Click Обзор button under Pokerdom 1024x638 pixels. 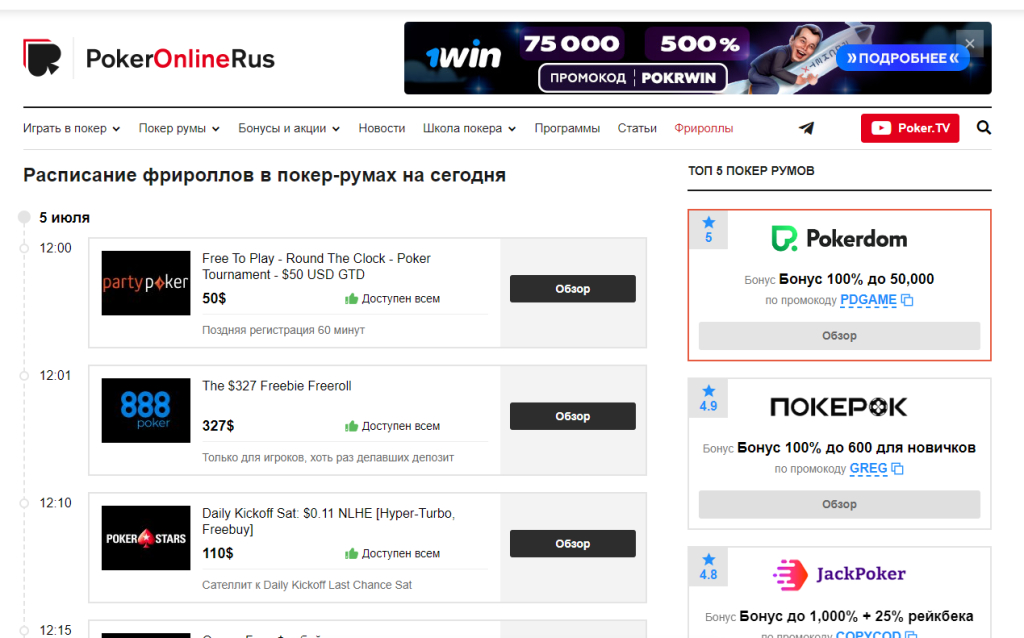pos(839,336)
